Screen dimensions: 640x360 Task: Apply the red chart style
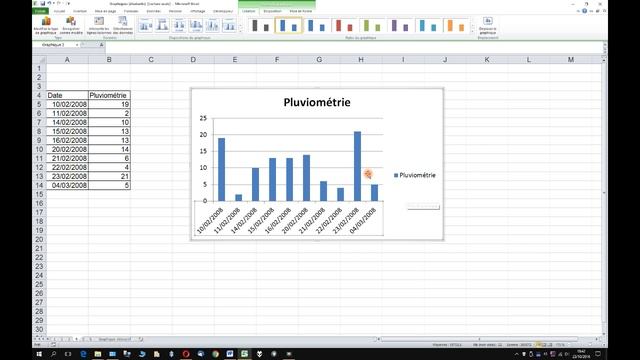[x=344, y=25]
